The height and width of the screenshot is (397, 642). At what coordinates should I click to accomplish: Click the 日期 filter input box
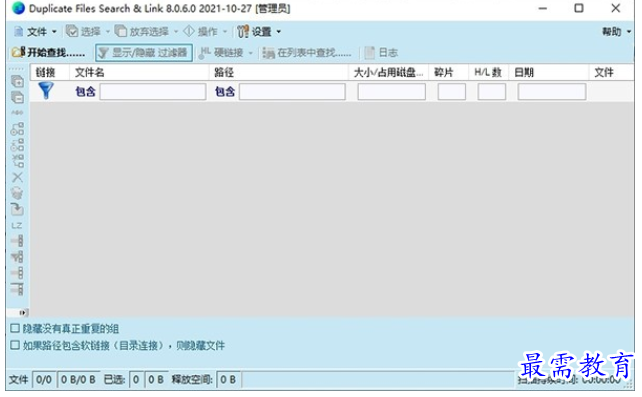click(552, 91)
